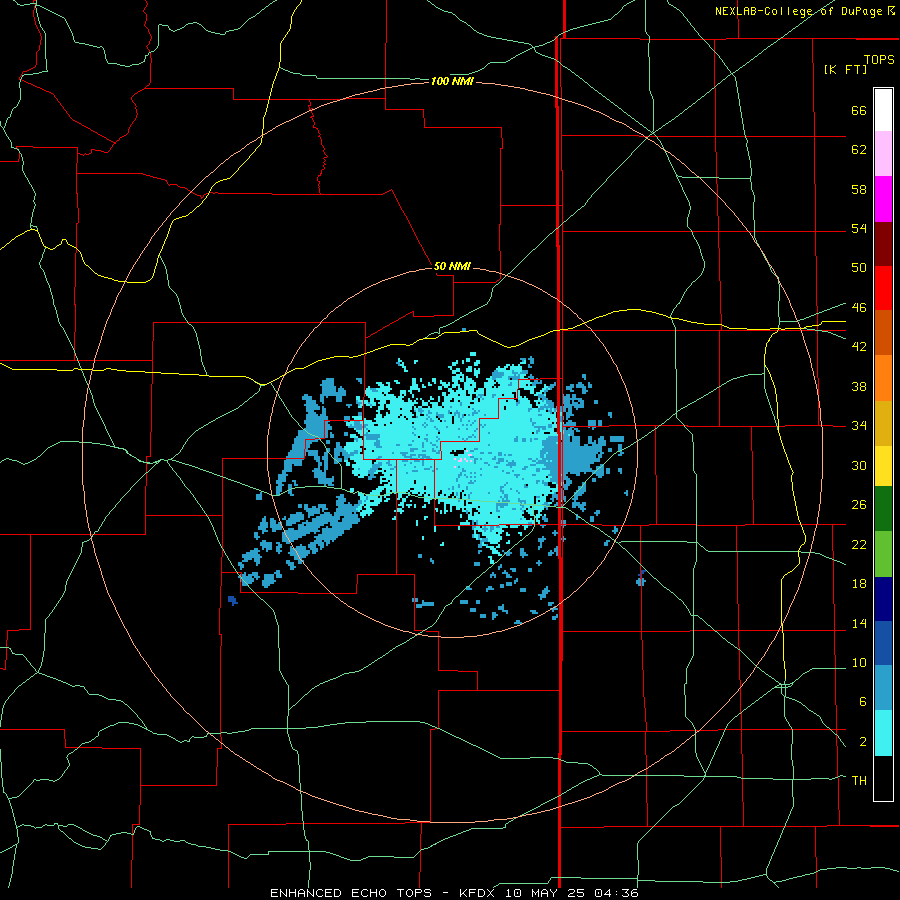Viewport: 900px width, 900px height.
Task: Click the light pink 62 kft swatch
Action: (x=883, y=154)
